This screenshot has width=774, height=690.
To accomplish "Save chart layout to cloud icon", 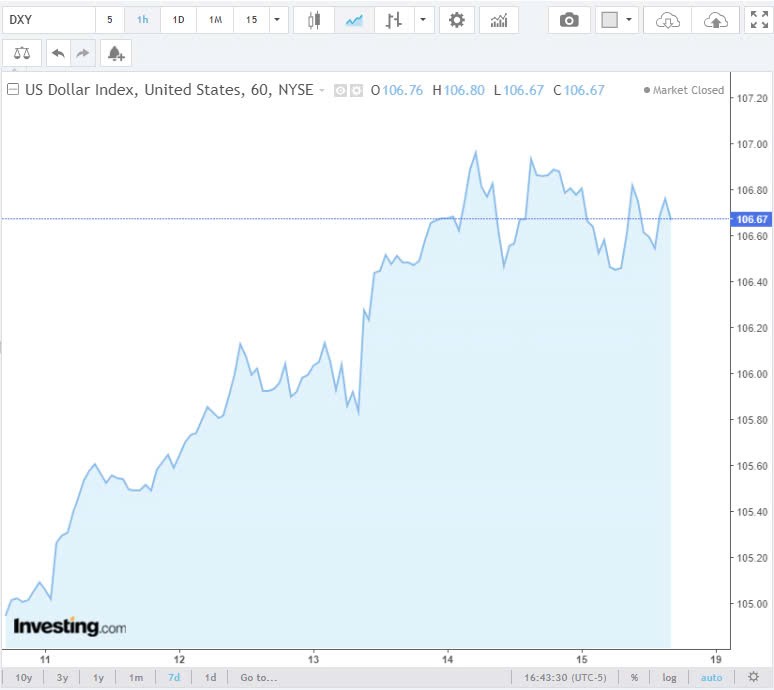I will pos(715,20).
